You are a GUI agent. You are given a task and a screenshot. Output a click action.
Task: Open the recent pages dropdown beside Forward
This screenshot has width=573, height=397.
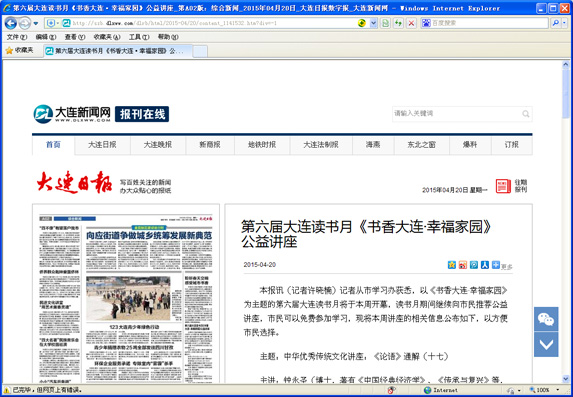(36, 23)
